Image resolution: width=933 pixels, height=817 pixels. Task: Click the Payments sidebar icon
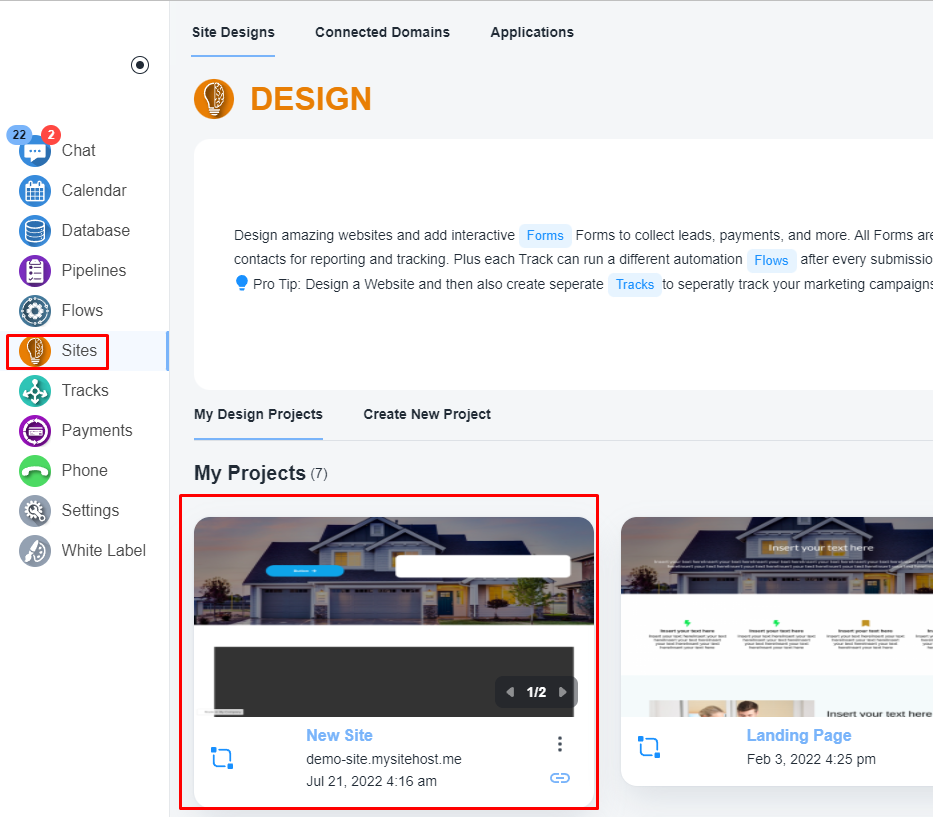pos(35,431)
